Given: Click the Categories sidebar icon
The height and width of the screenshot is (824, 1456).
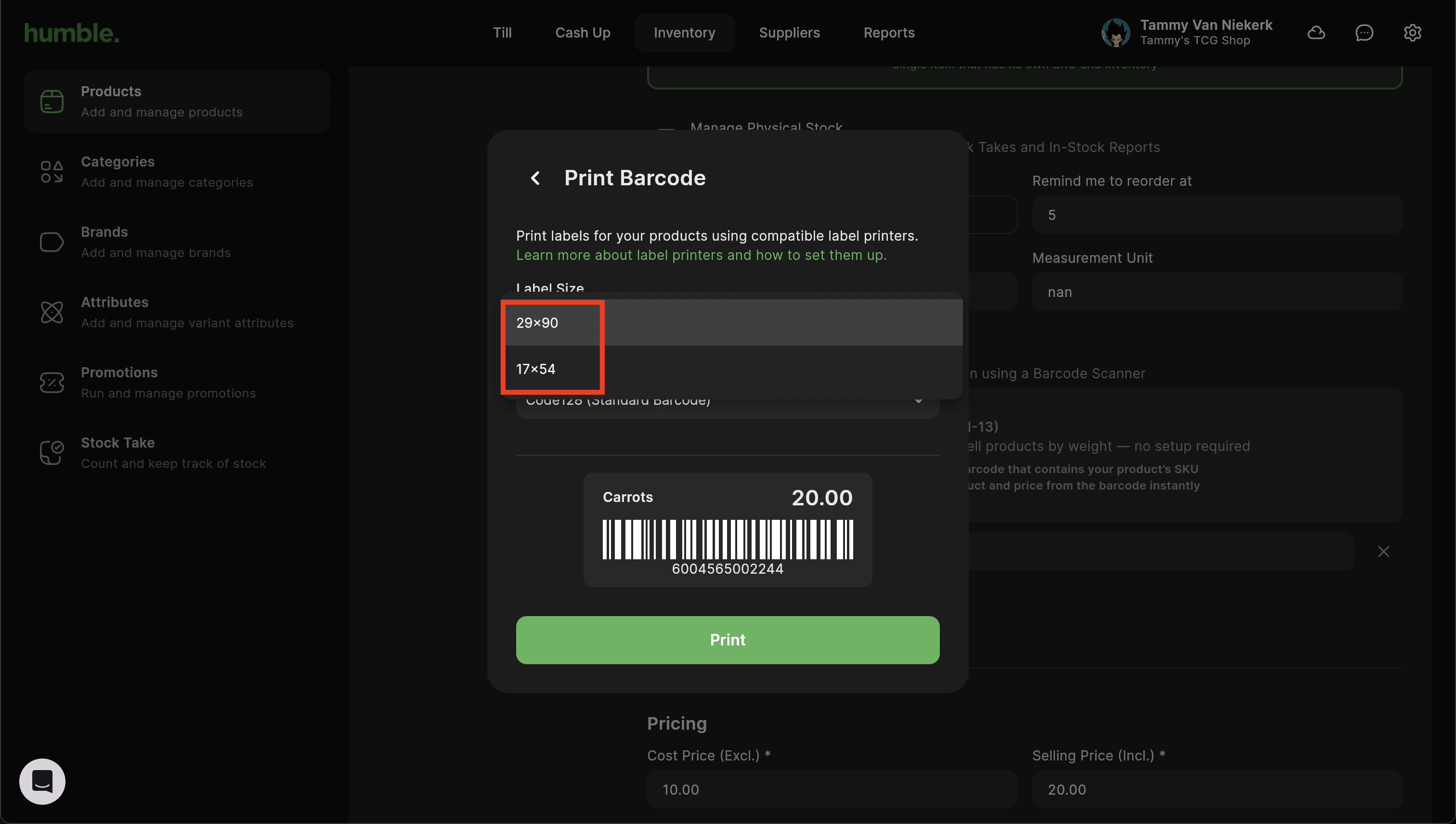Looking at the screenshot, I should (52, 172).
